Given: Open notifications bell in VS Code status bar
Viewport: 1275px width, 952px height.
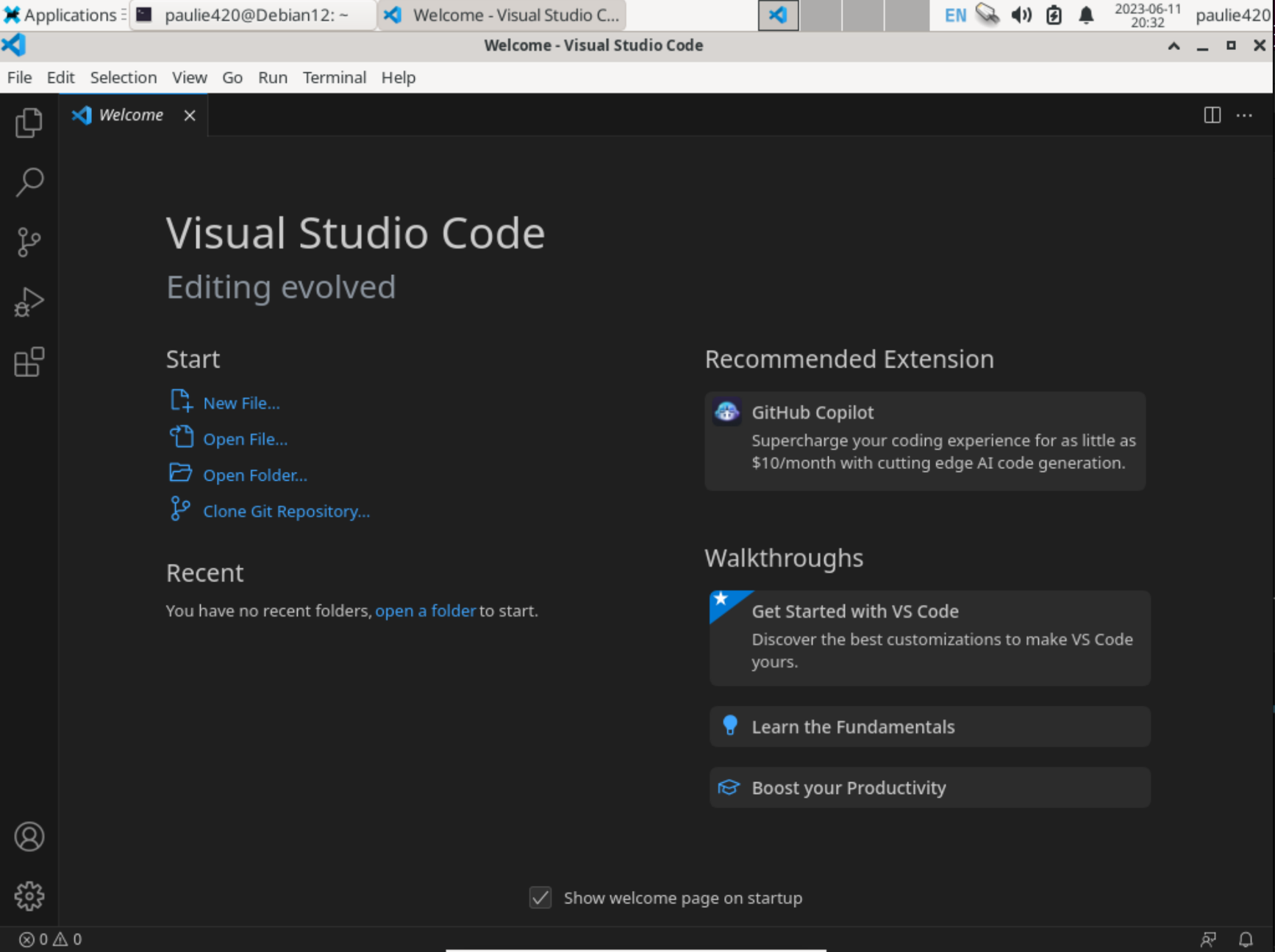Looking at the screenshot, I should tap(1246, 939).
